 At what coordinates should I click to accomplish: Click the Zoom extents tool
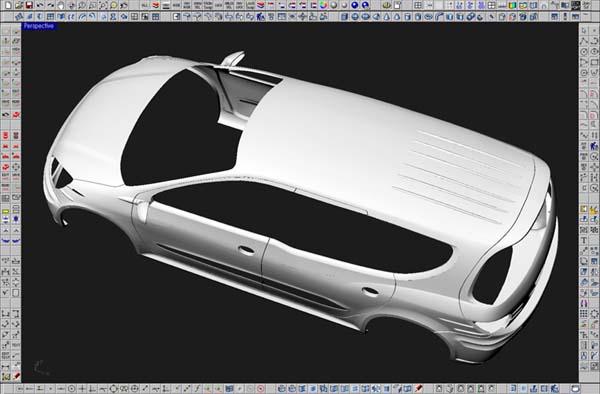[103, 5]
